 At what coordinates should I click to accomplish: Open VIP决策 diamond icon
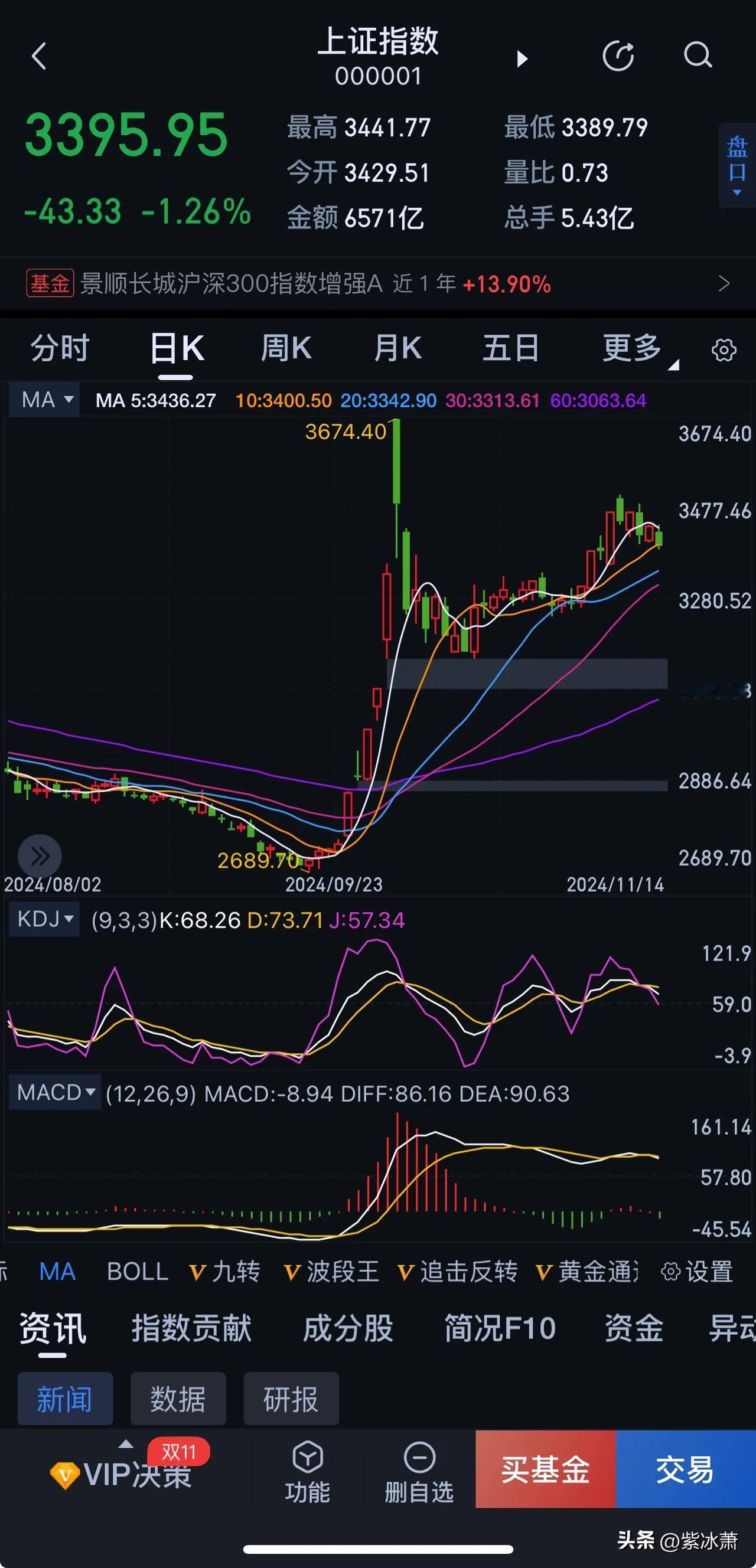pos(64,1475)
